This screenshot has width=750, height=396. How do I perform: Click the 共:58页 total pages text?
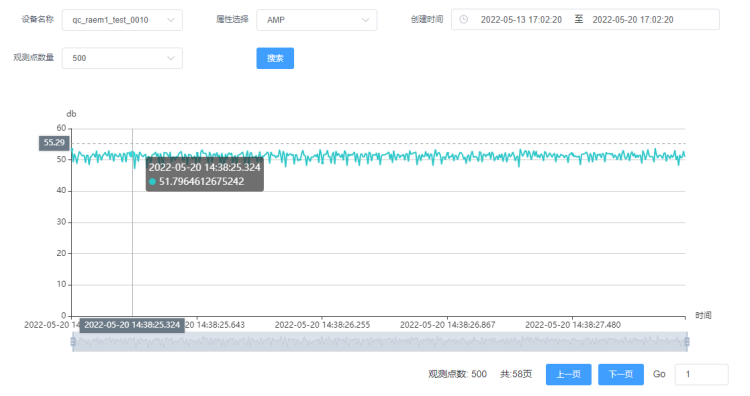516,374
